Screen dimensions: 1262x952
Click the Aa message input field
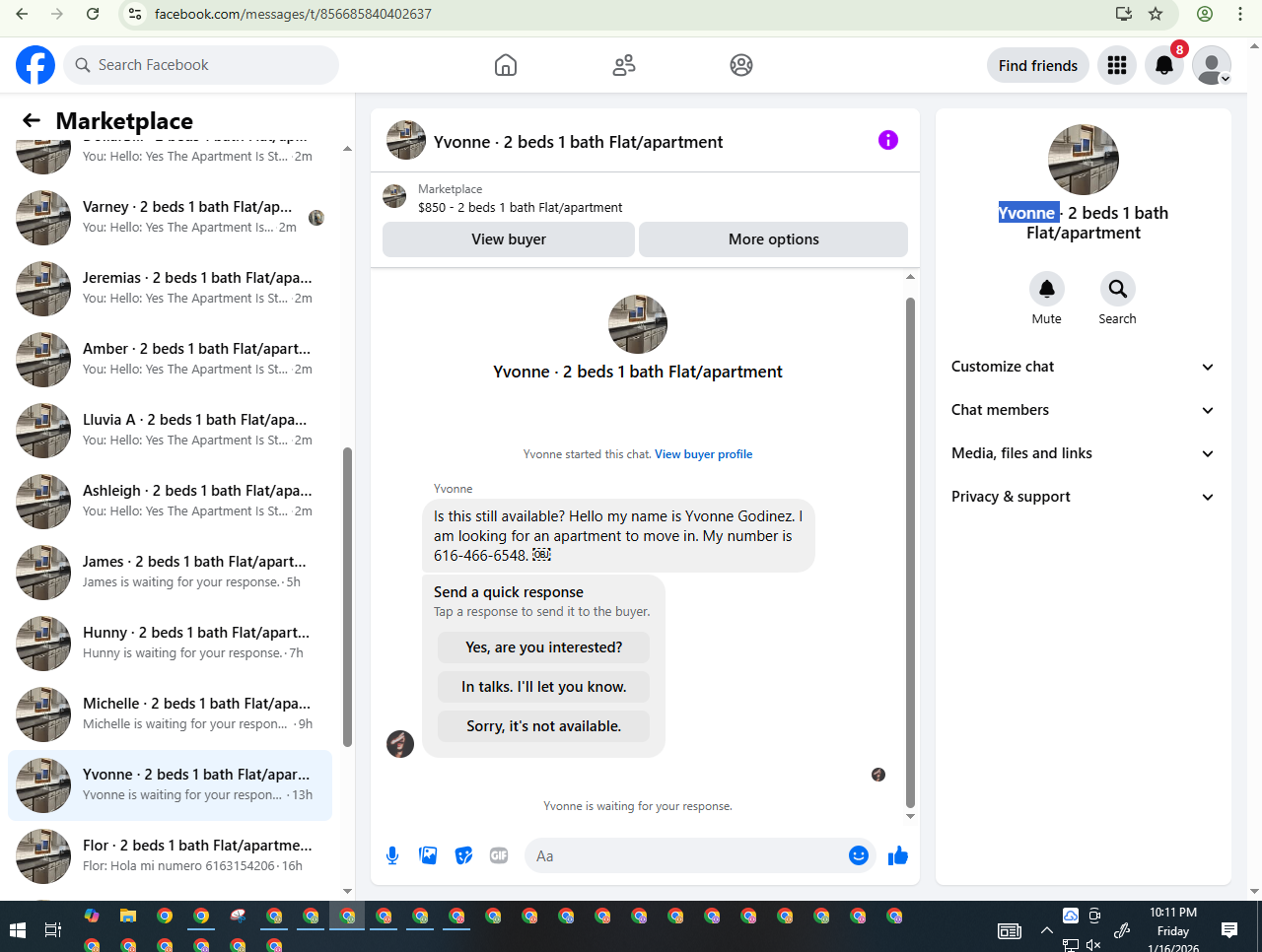pyautogui.click(x=685, y=855)
